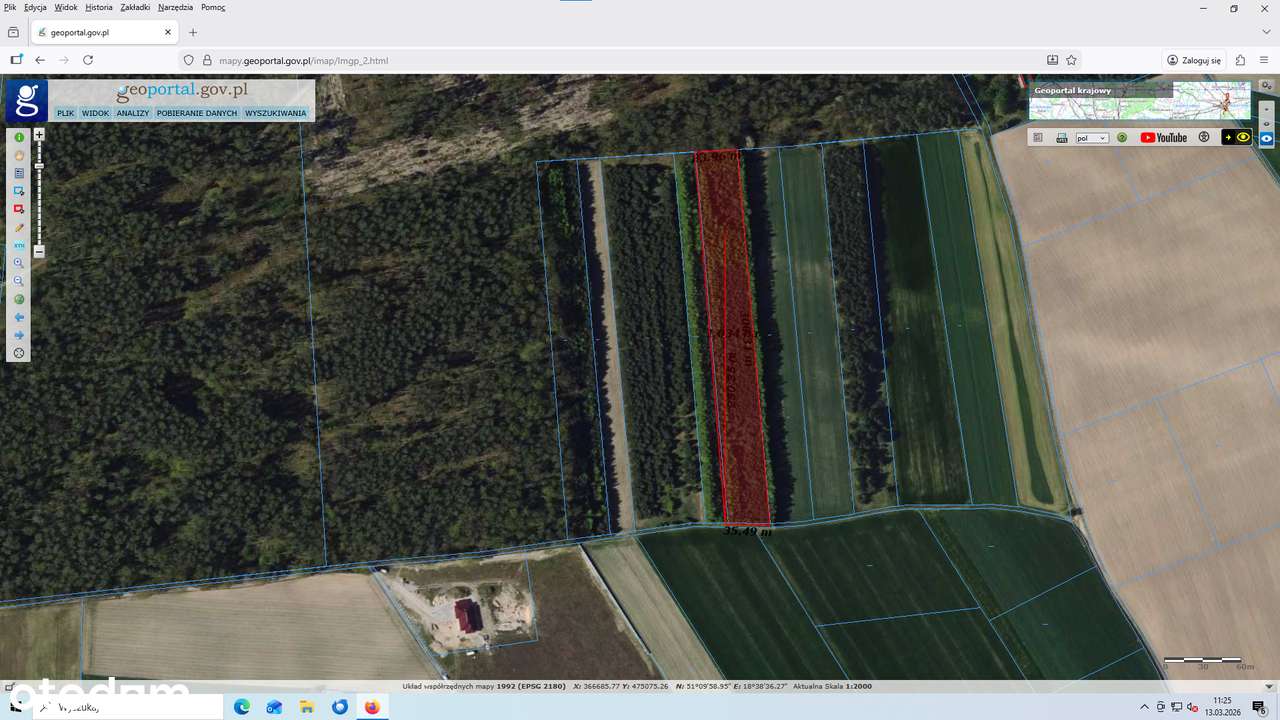Click the green help question mark icon
Screen dimensions: 1280x720
pyautogui.click(x=1122, y=138)
